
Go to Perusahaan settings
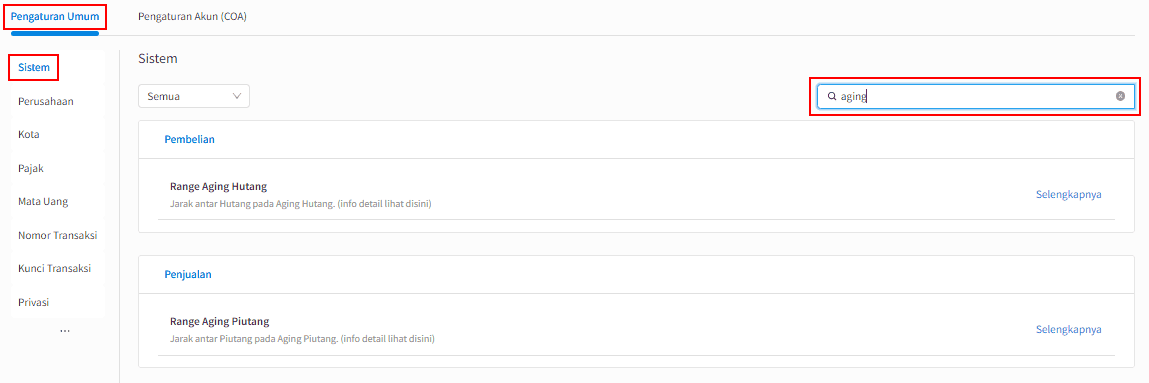(x=45, y=101)
